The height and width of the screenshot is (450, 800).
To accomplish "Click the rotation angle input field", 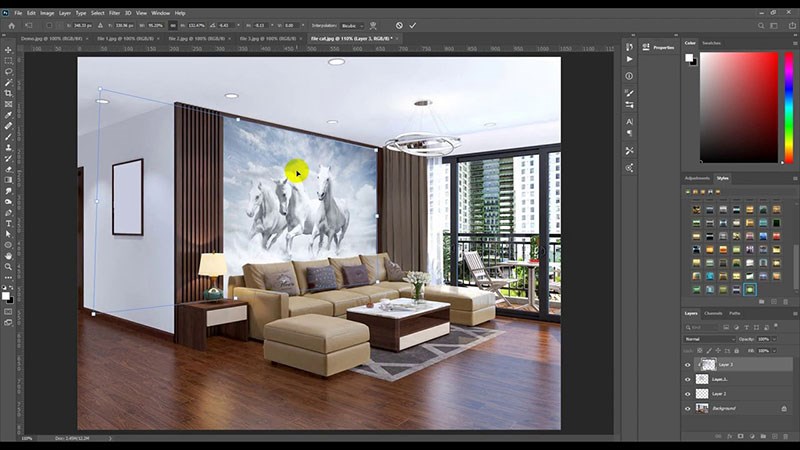I will pyautogui.click(x=227, y=26).
